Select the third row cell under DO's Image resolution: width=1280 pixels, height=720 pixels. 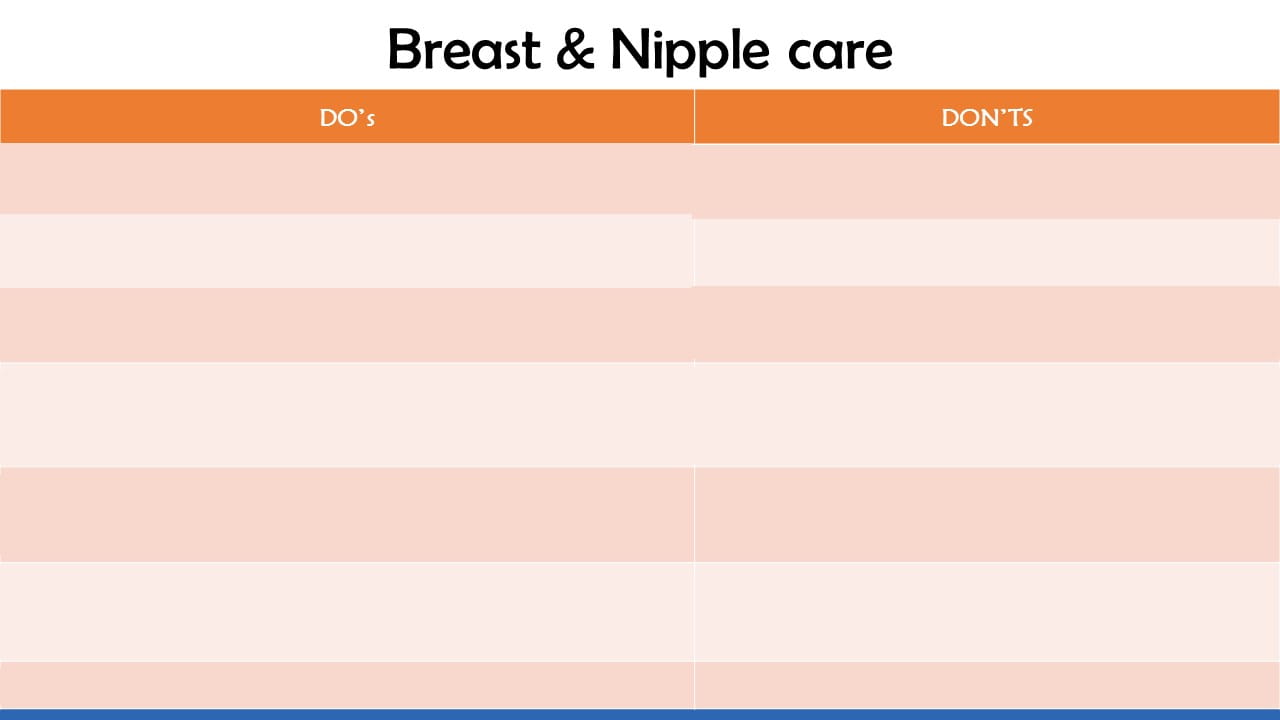(347, 325)
